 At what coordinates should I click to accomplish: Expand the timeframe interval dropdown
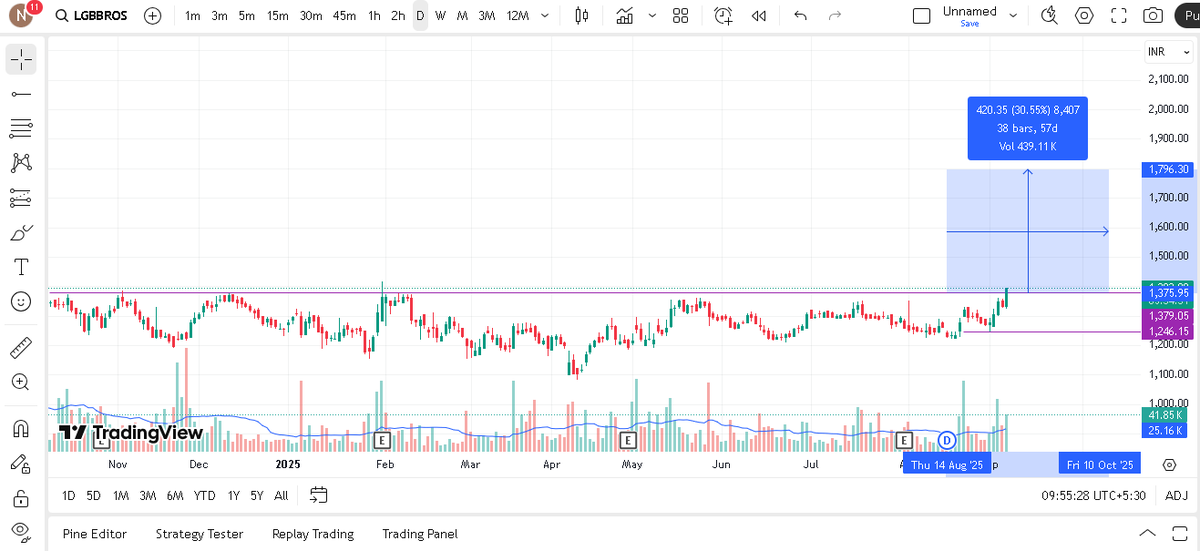544,16
